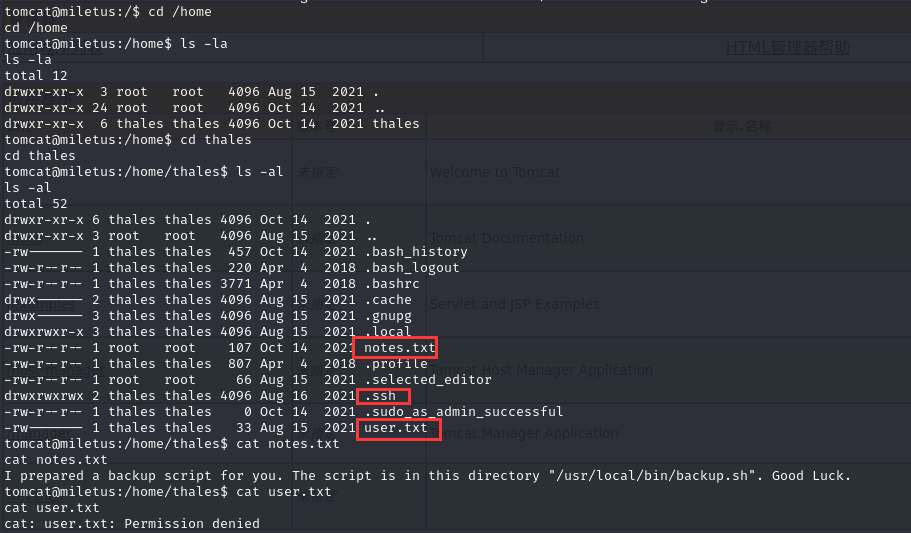Click .bash_history in the directory listing
The height and width of the screenshot is (533, 911).
[x=416, y=252]
